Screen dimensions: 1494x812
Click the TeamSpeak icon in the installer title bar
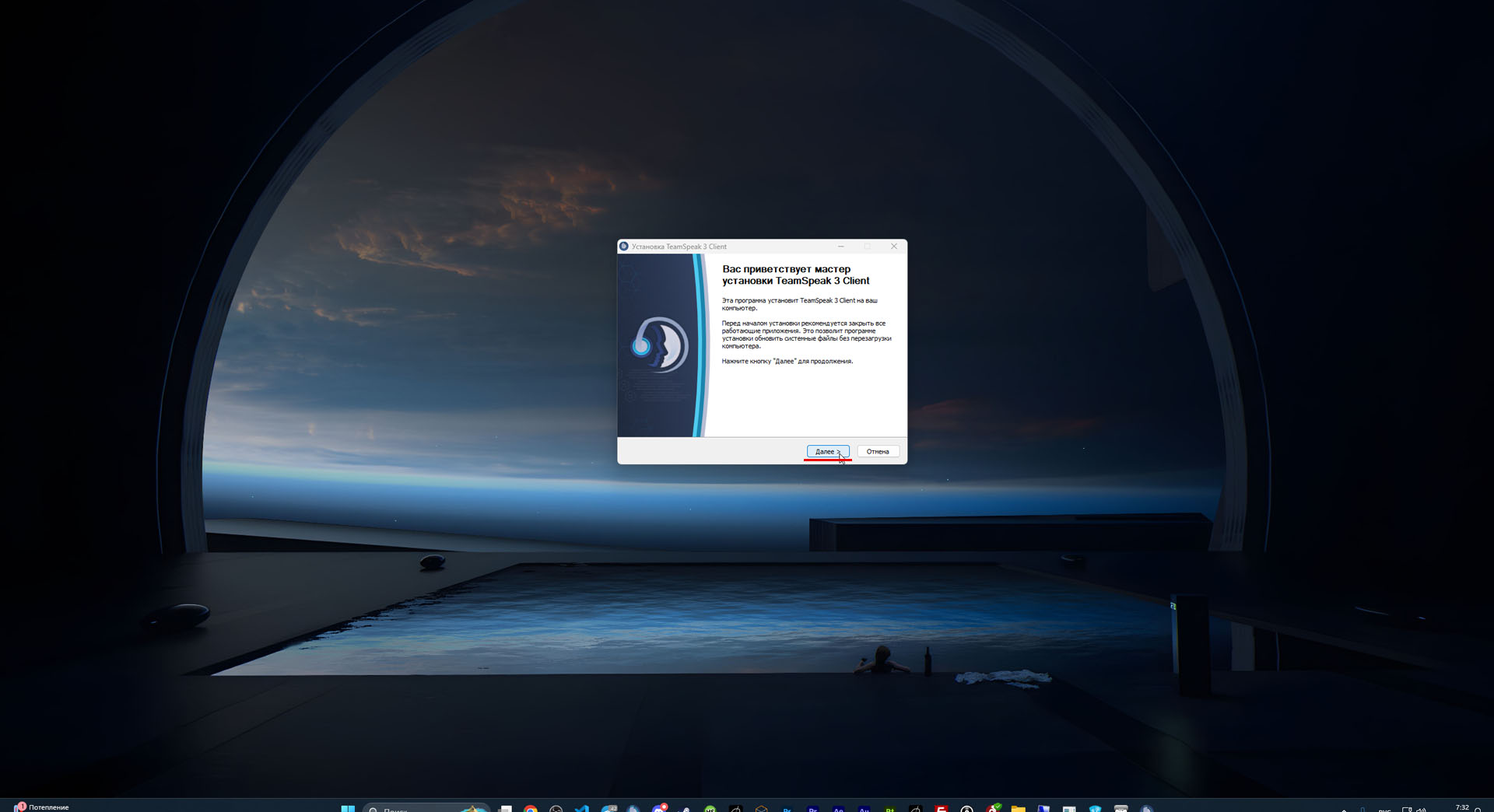(x=624, y=247)
